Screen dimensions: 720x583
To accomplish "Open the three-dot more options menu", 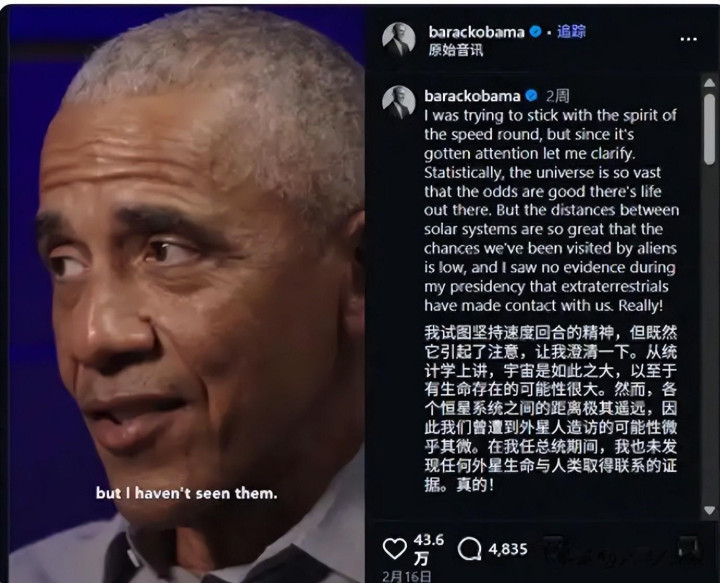I will (688, 39).
